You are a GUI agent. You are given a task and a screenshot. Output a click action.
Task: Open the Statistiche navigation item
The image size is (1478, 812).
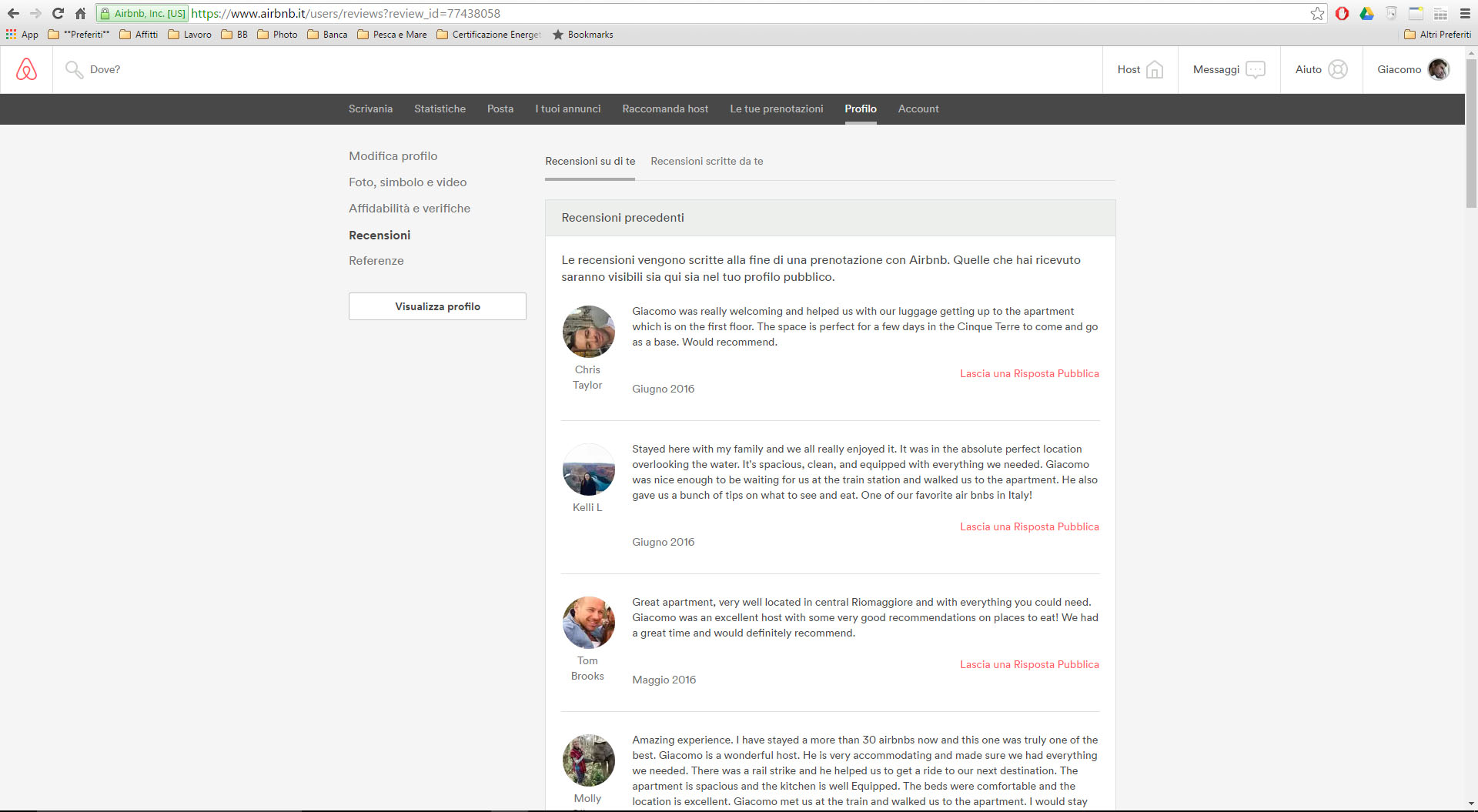tap(440, 109)
